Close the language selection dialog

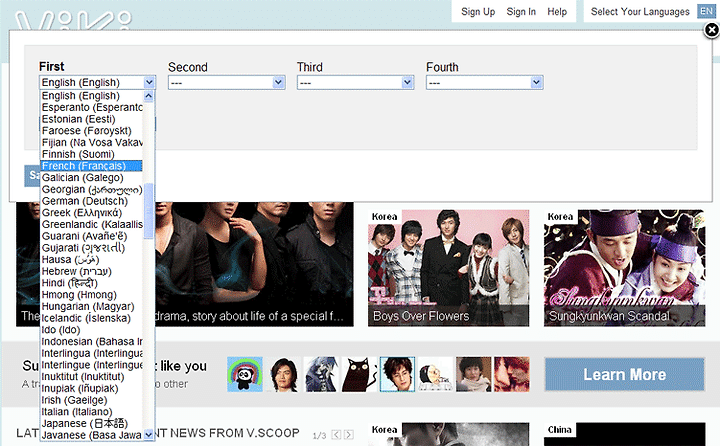click(711, 30)
